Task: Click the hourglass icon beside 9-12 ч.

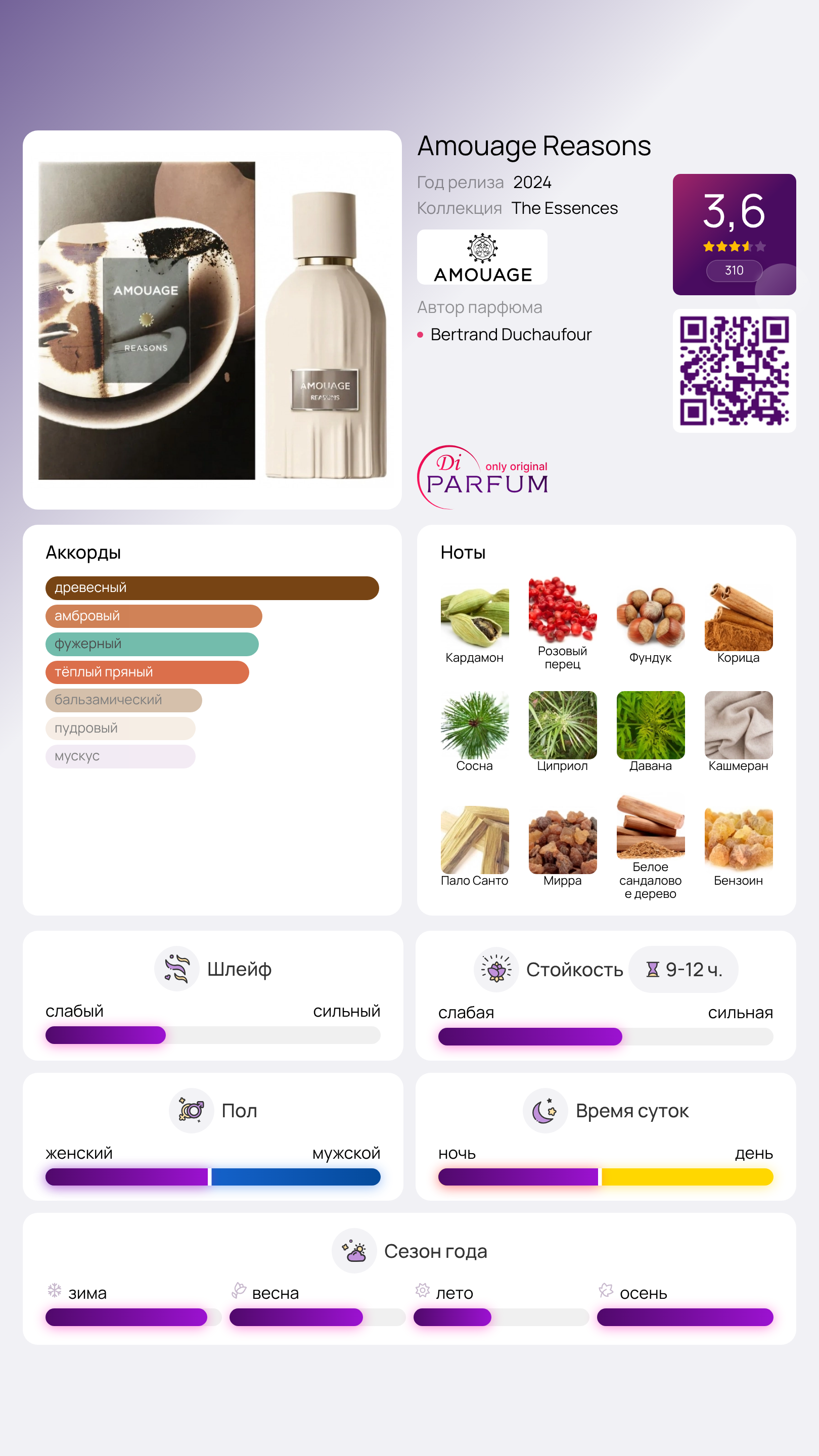Action: (652, 969)
